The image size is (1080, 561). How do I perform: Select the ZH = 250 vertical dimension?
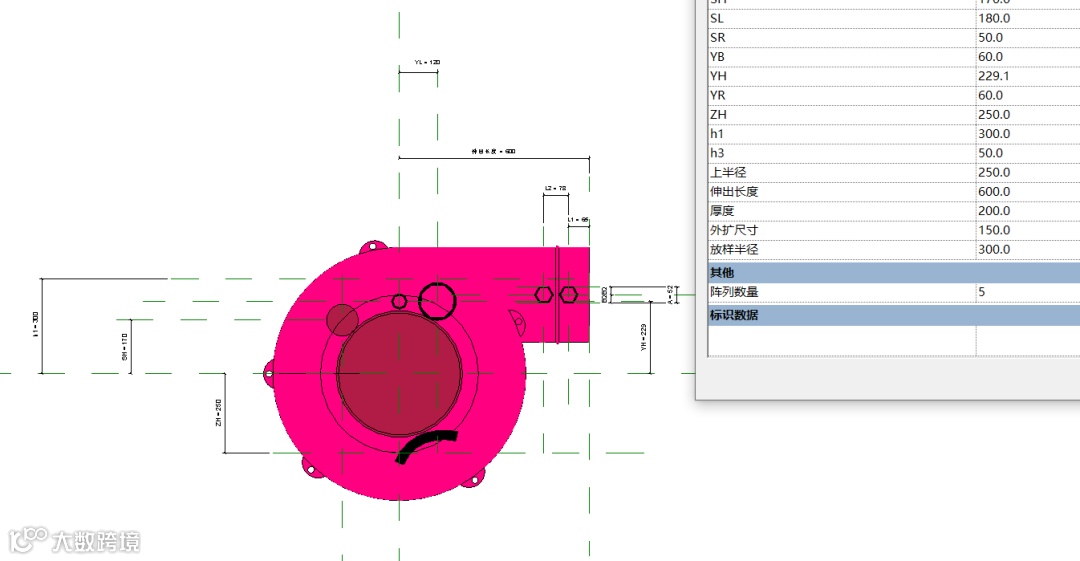coord(219,412)
